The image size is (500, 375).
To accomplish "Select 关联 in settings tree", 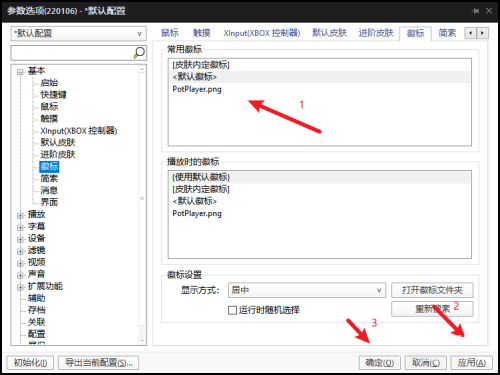I will click(x=36, y=322).
